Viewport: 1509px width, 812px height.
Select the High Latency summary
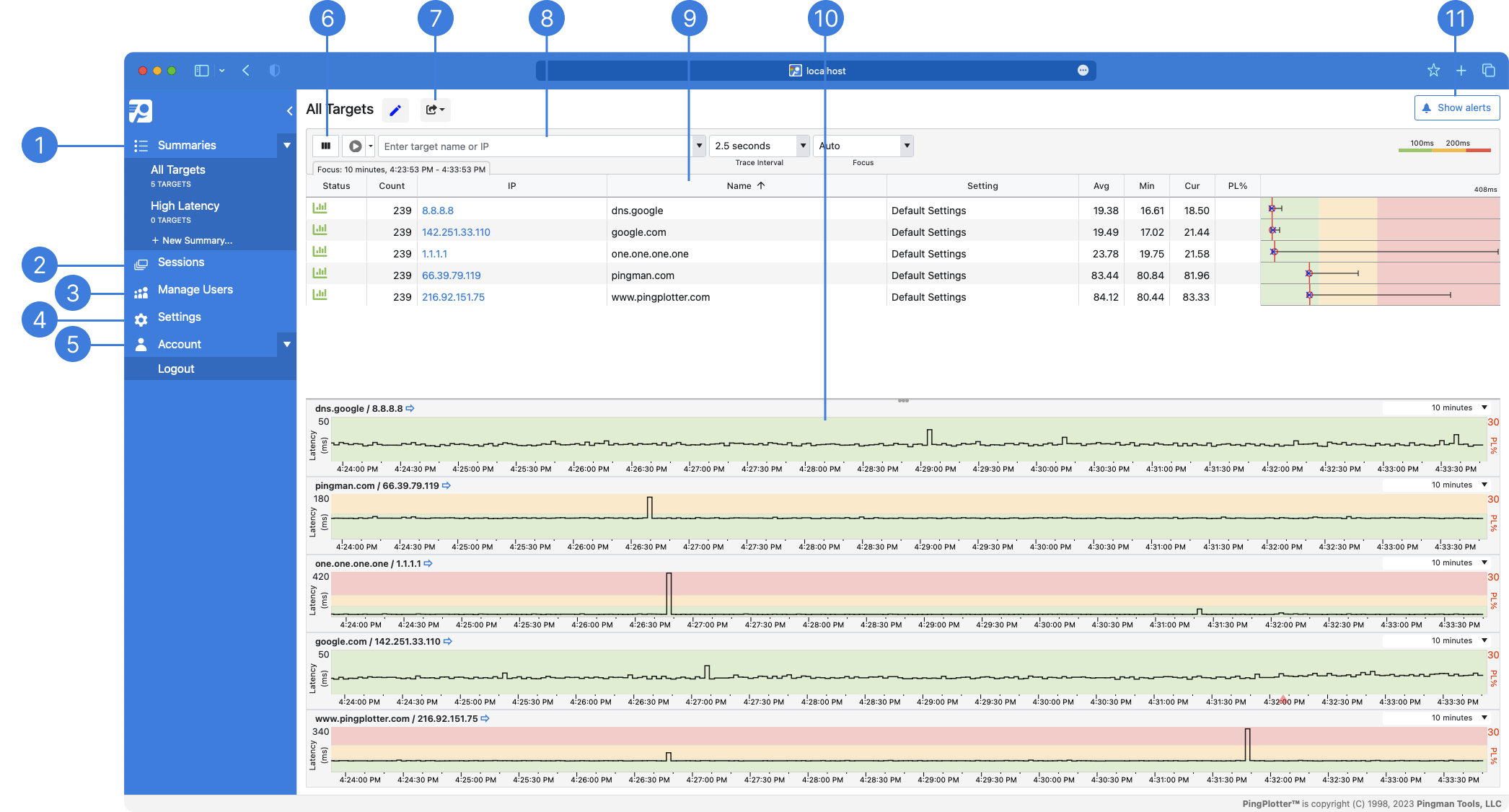pyautogui.click(x=185, y=206)
